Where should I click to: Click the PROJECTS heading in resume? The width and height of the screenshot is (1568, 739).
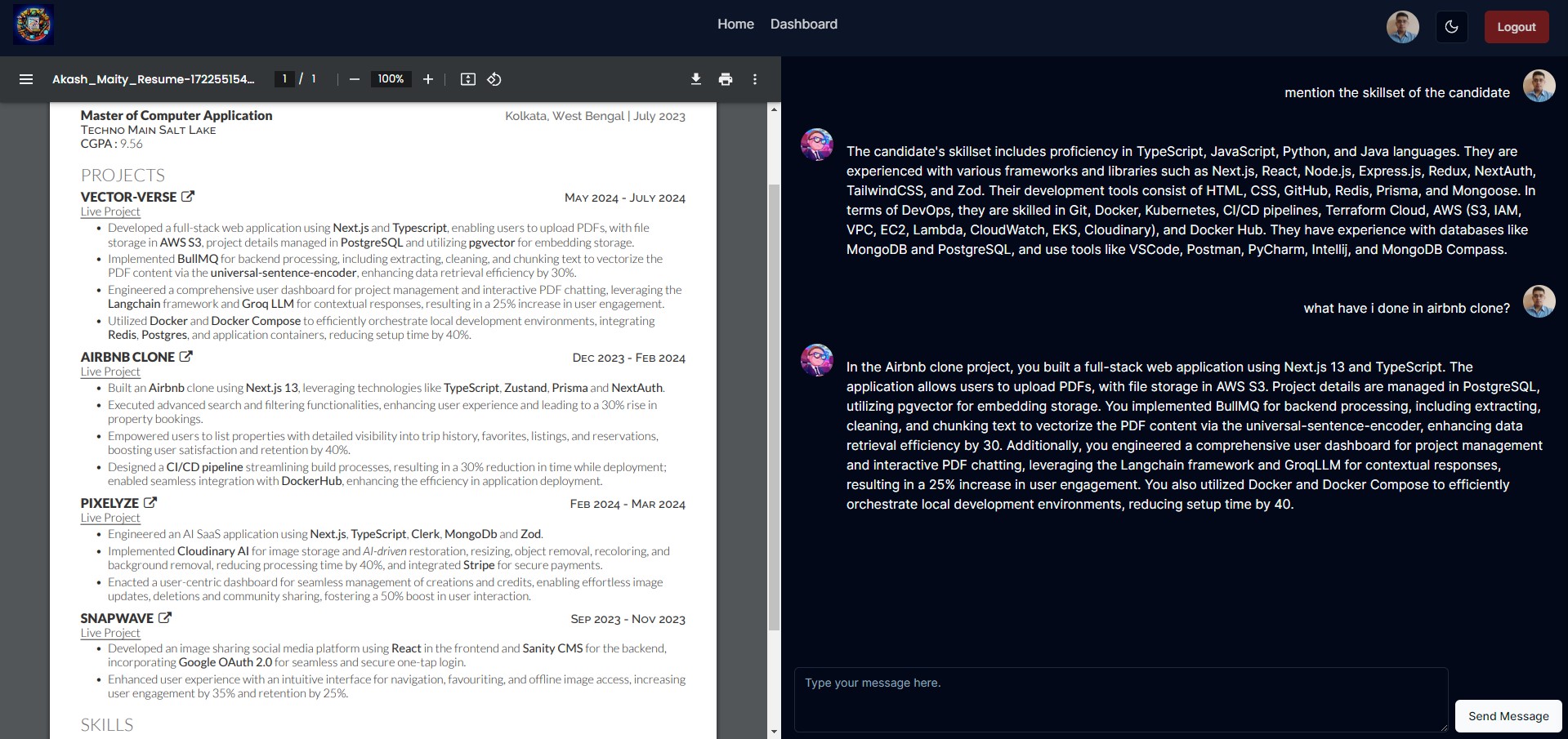pyautogui.click(x=123, y=176)
